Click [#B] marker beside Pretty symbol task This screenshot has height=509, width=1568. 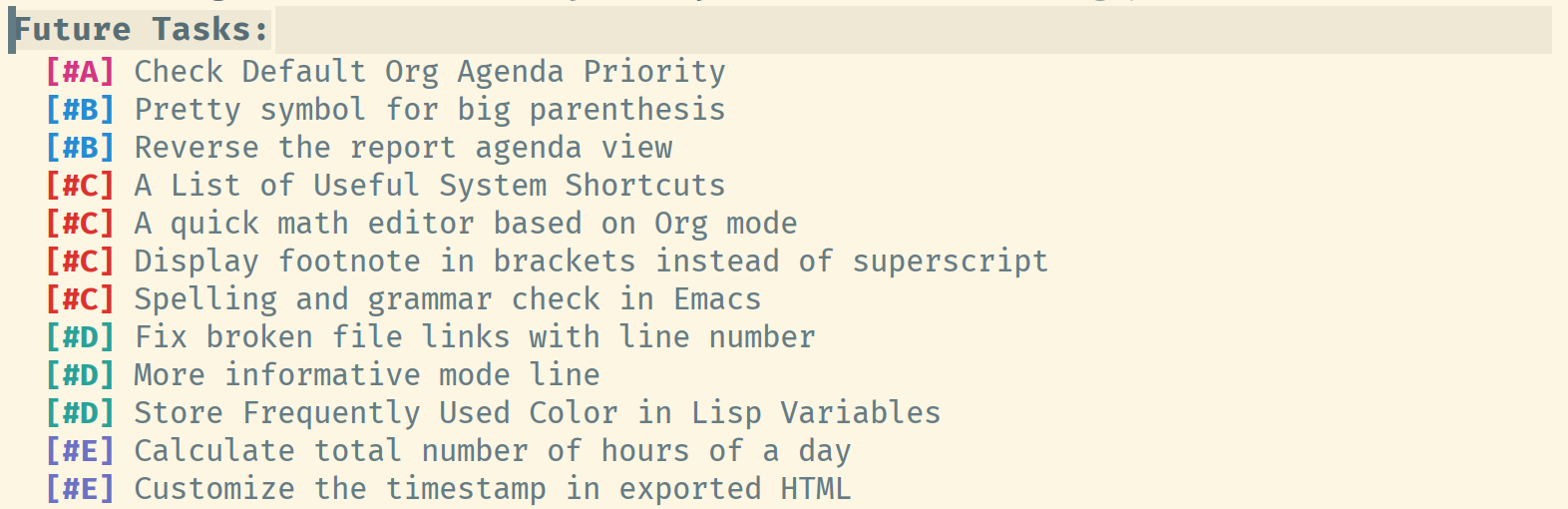(x=81, y=110)
